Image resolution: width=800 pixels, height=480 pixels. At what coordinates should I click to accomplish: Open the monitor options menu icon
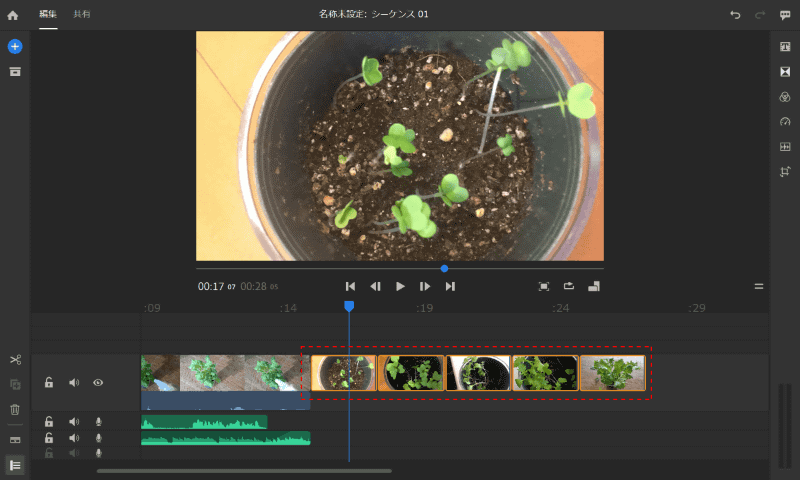pyautogui.click(x=759, y=286)
